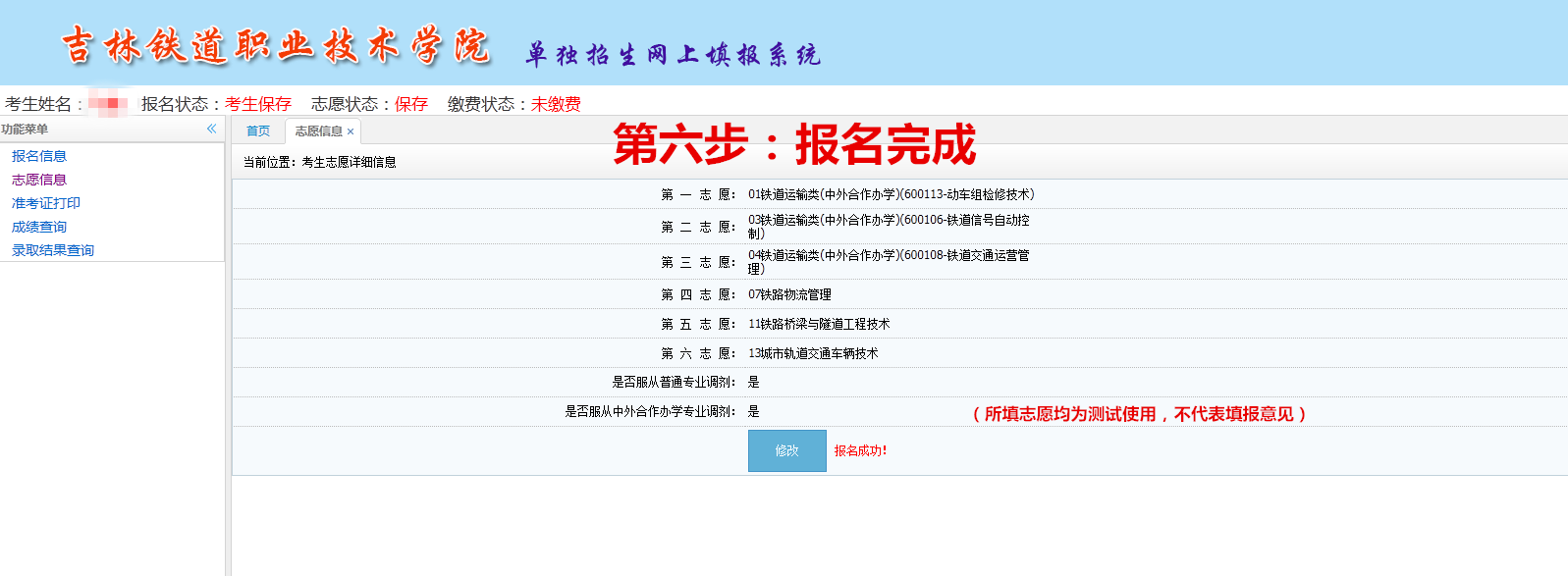1568x576 pixels.
Task: Click the fourth choice entry 07铁路物流管理
Action: click(789, 294)
